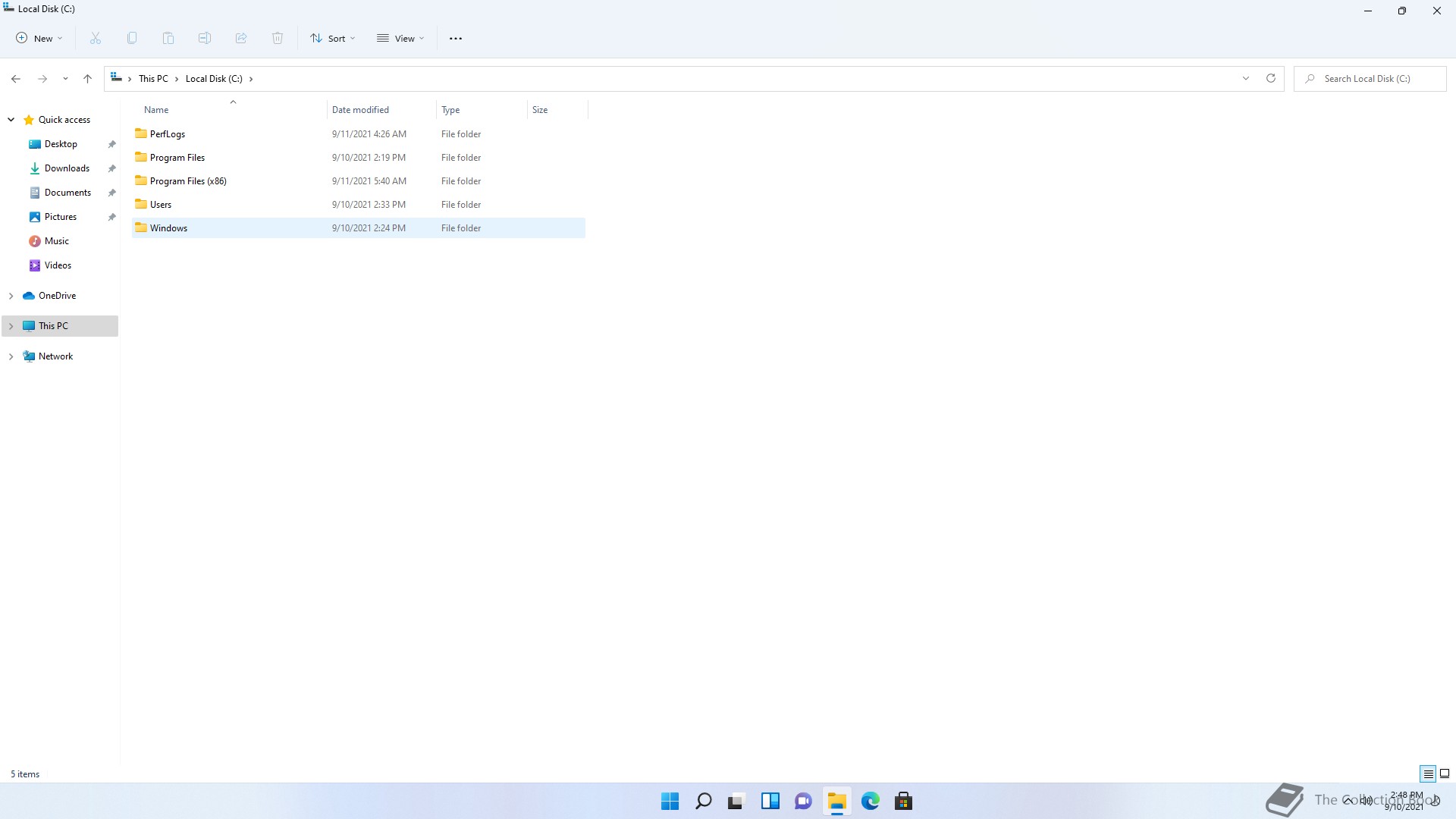This screenshot has width=1456, height=819.
Task: Click the Delete trash icon
Action: [x=278, y=39]
